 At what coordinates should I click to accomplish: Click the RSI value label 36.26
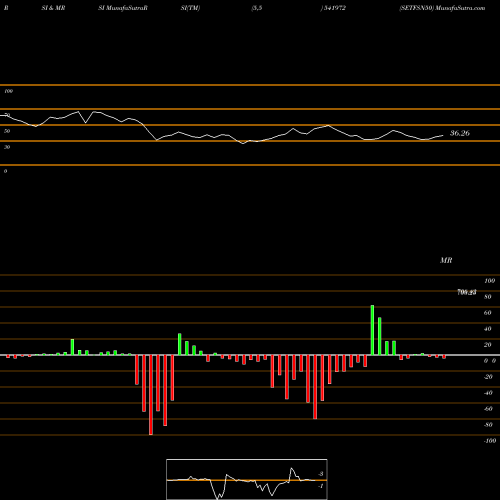pyautogui.click(x=460, y=133)
